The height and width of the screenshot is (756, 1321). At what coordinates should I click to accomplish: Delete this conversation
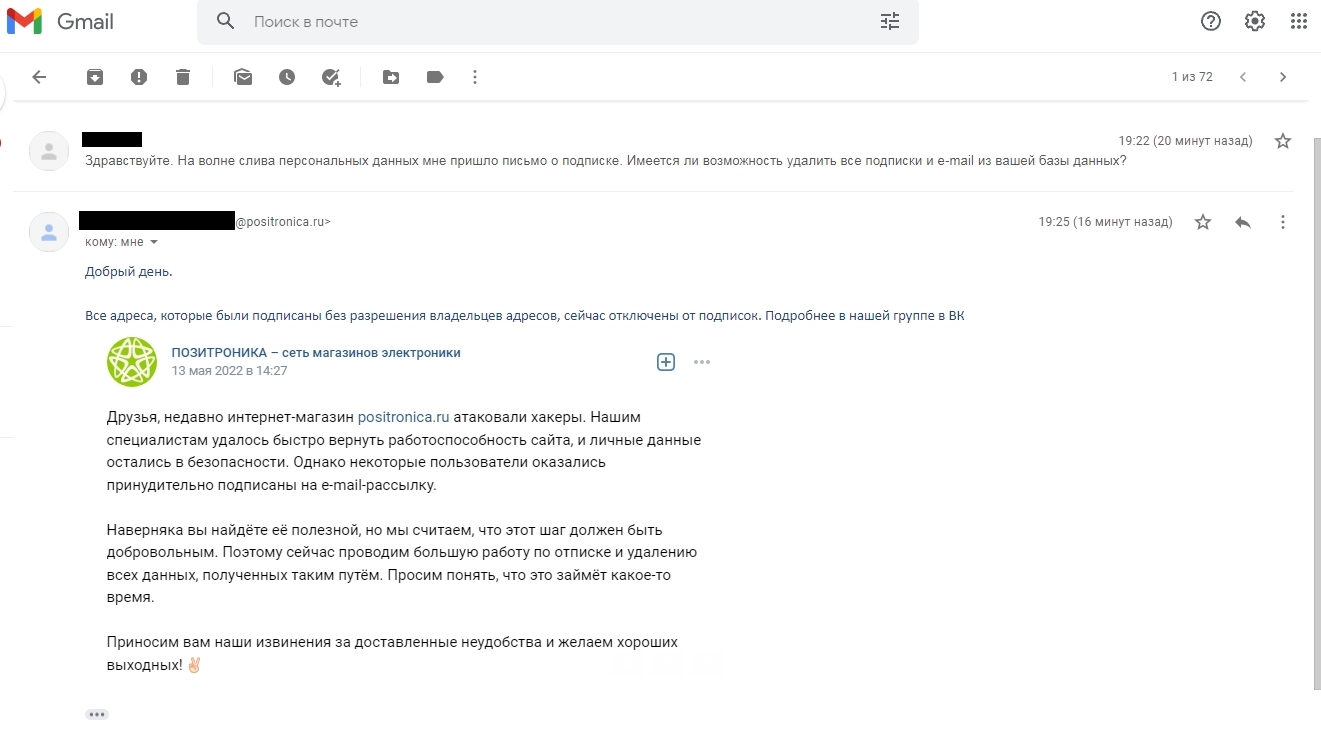tap(183, 77)
